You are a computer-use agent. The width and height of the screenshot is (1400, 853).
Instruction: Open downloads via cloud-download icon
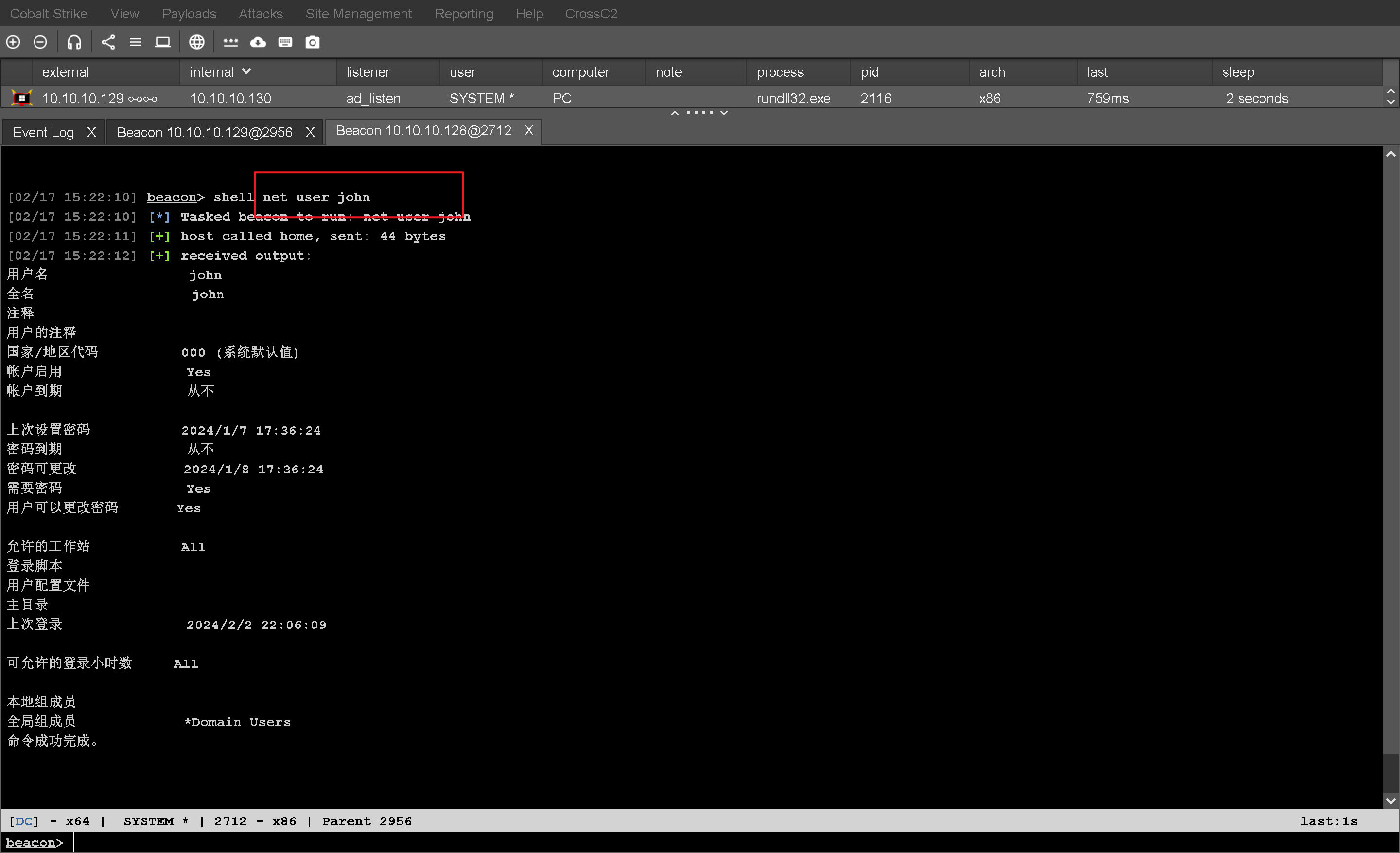coord(258,42)
